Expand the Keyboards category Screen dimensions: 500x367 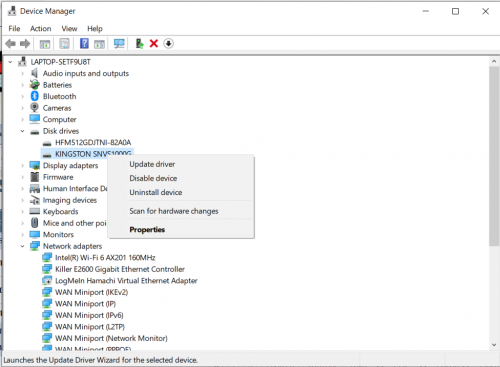click(x=22, y=212)
